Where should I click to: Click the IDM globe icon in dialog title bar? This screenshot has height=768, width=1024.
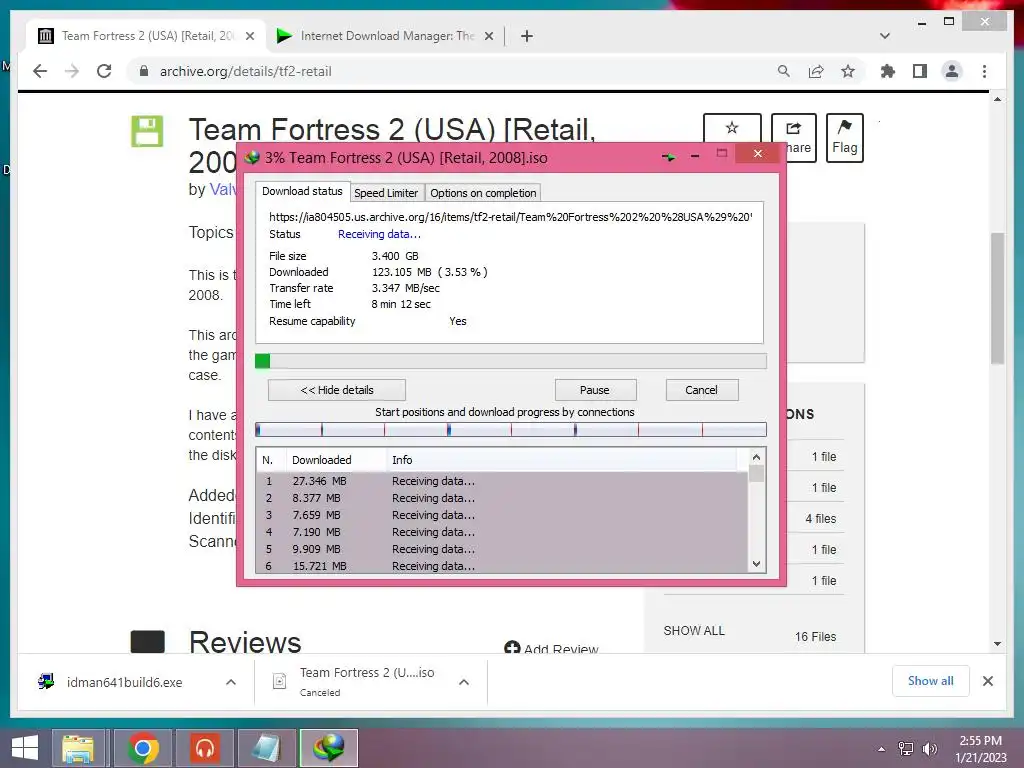click(251, 157)
